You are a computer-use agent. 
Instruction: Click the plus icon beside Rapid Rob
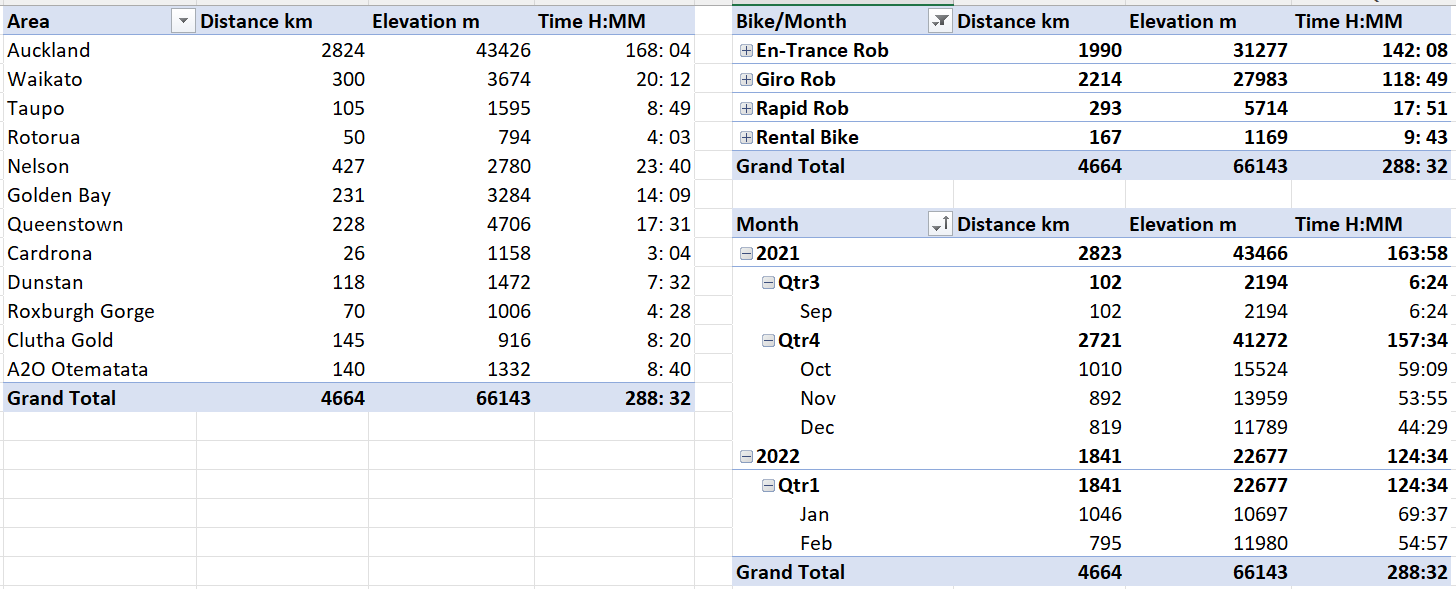746,109
